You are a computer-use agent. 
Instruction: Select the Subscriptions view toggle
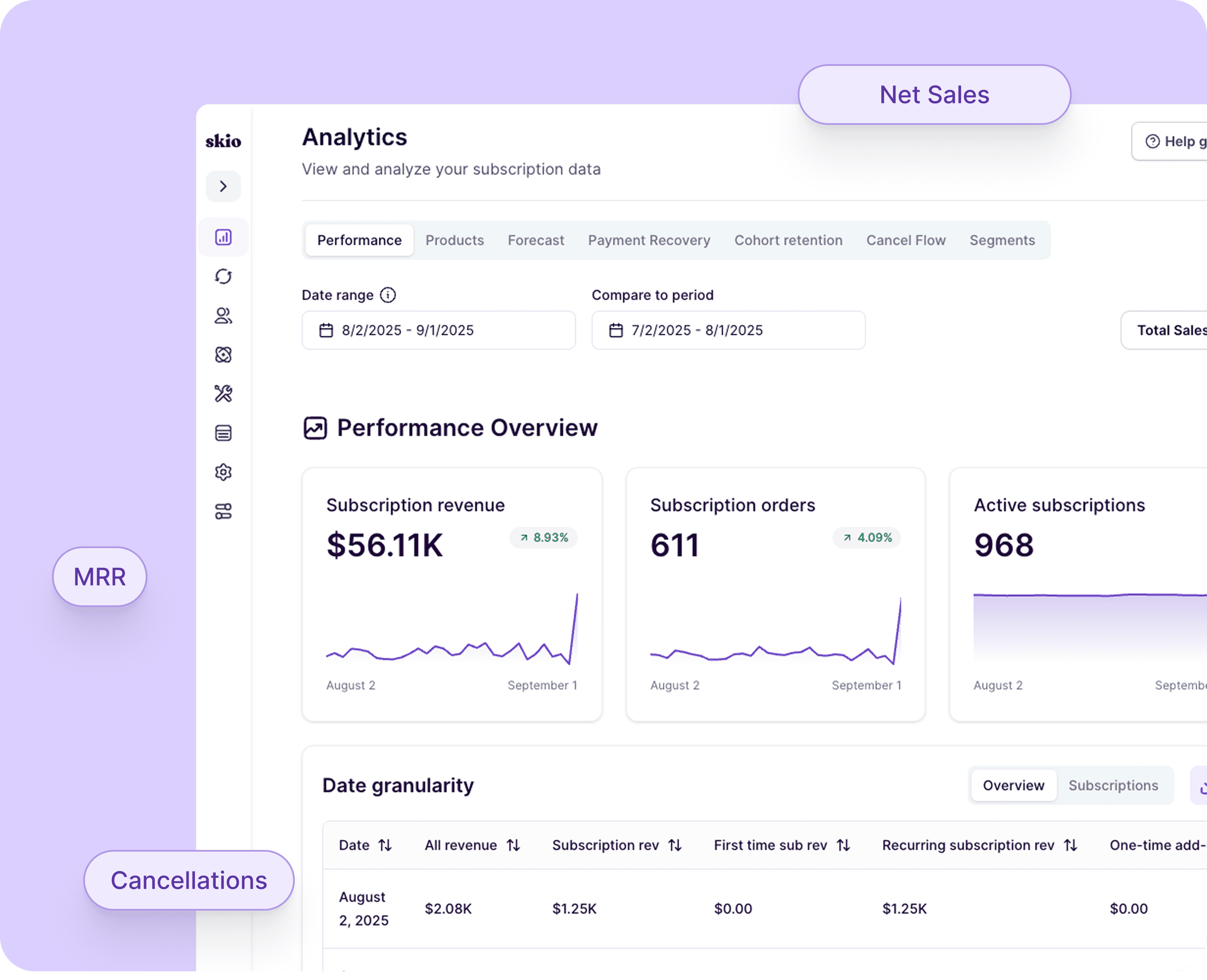pyautogui.click(x=1113, y=785)
